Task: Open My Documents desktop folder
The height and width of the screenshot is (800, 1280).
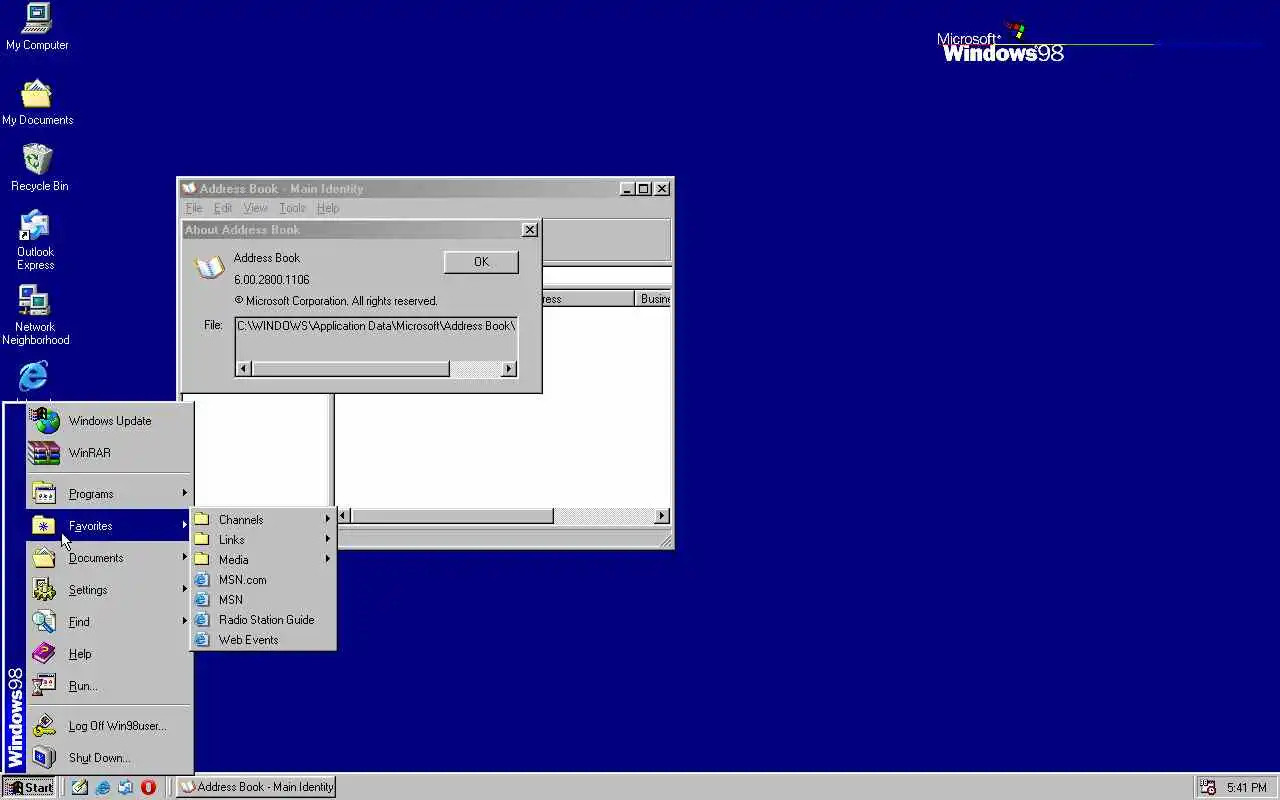Action: 37,103
